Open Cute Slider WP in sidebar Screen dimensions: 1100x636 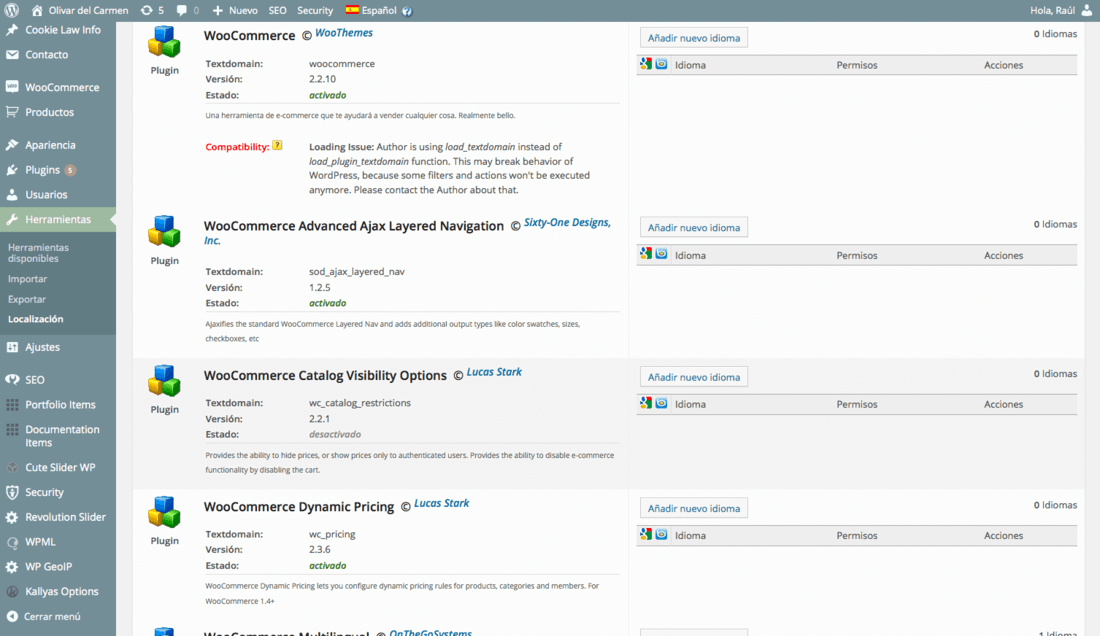[58, 468]
